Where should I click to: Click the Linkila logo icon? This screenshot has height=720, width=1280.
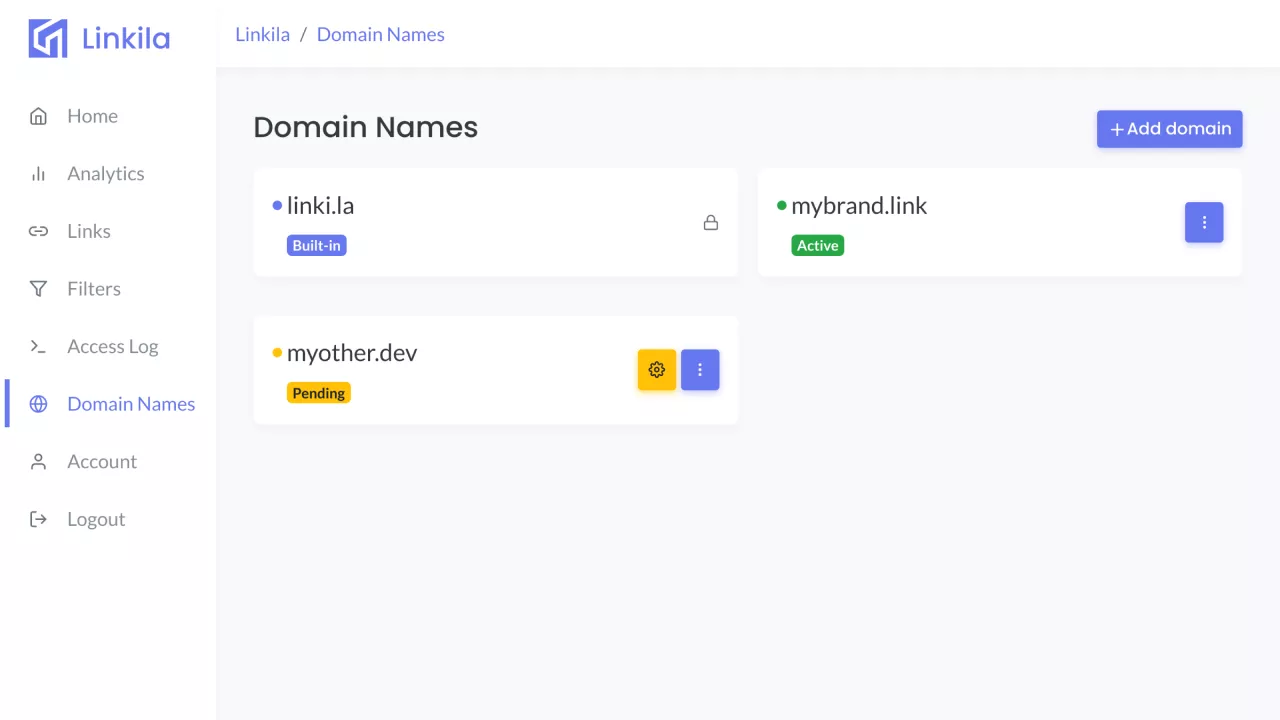(48, 39)
